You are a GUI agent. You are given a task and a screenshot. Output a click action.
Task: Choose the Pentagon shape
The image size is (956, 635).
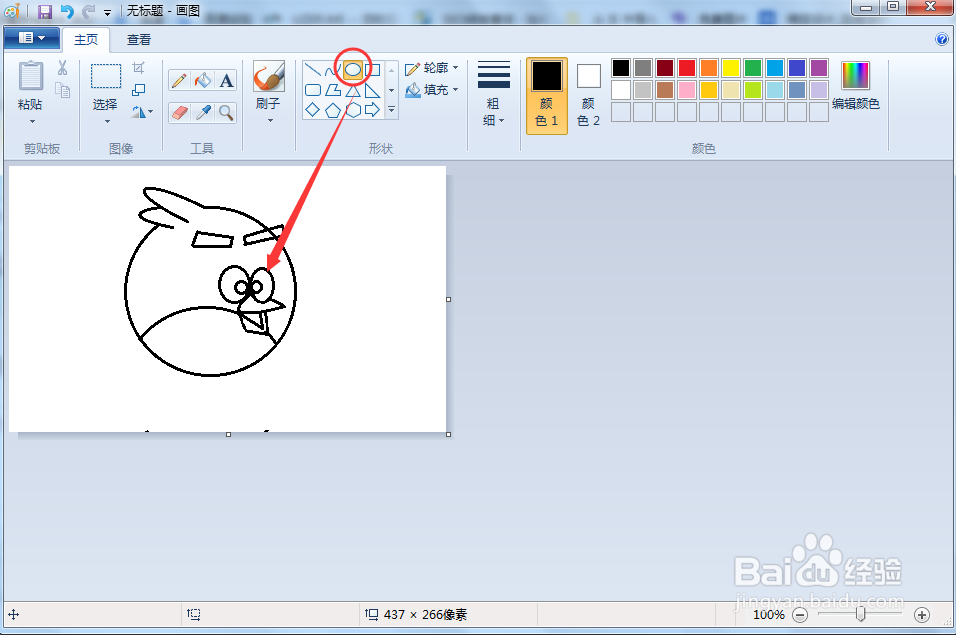(x=333, y=110)
